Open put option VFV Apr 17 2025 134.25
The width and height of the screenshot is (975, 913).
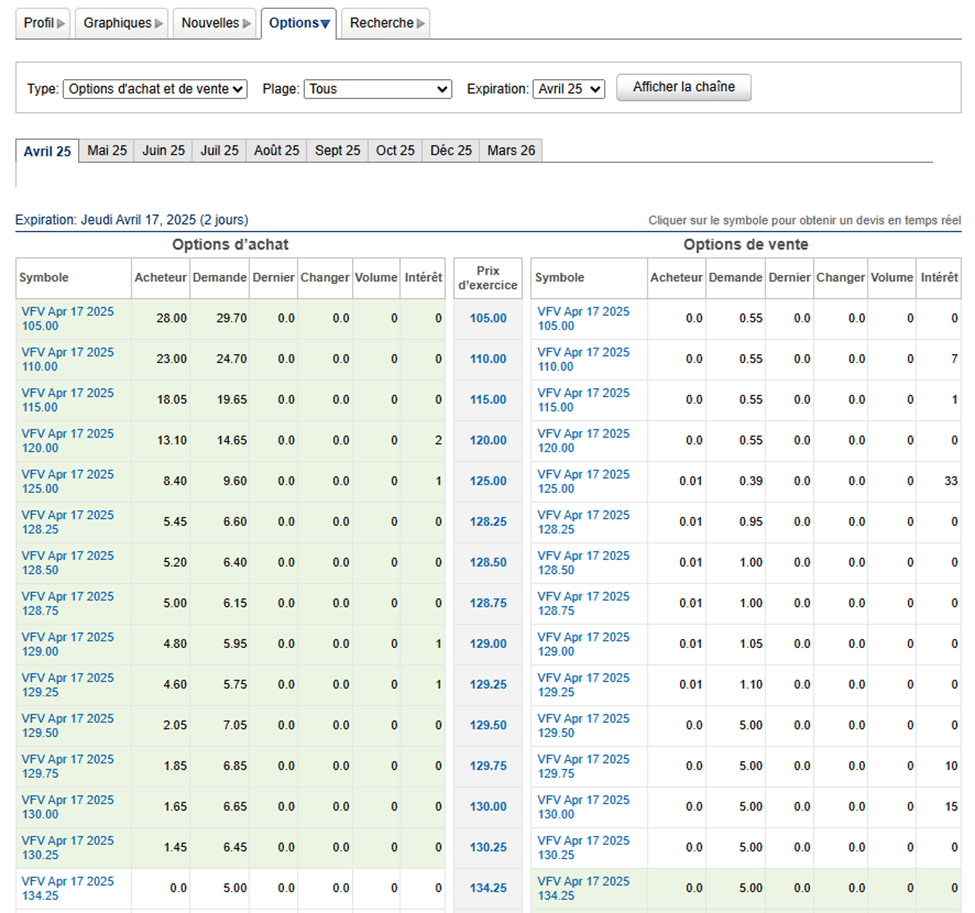coord(583,888)
